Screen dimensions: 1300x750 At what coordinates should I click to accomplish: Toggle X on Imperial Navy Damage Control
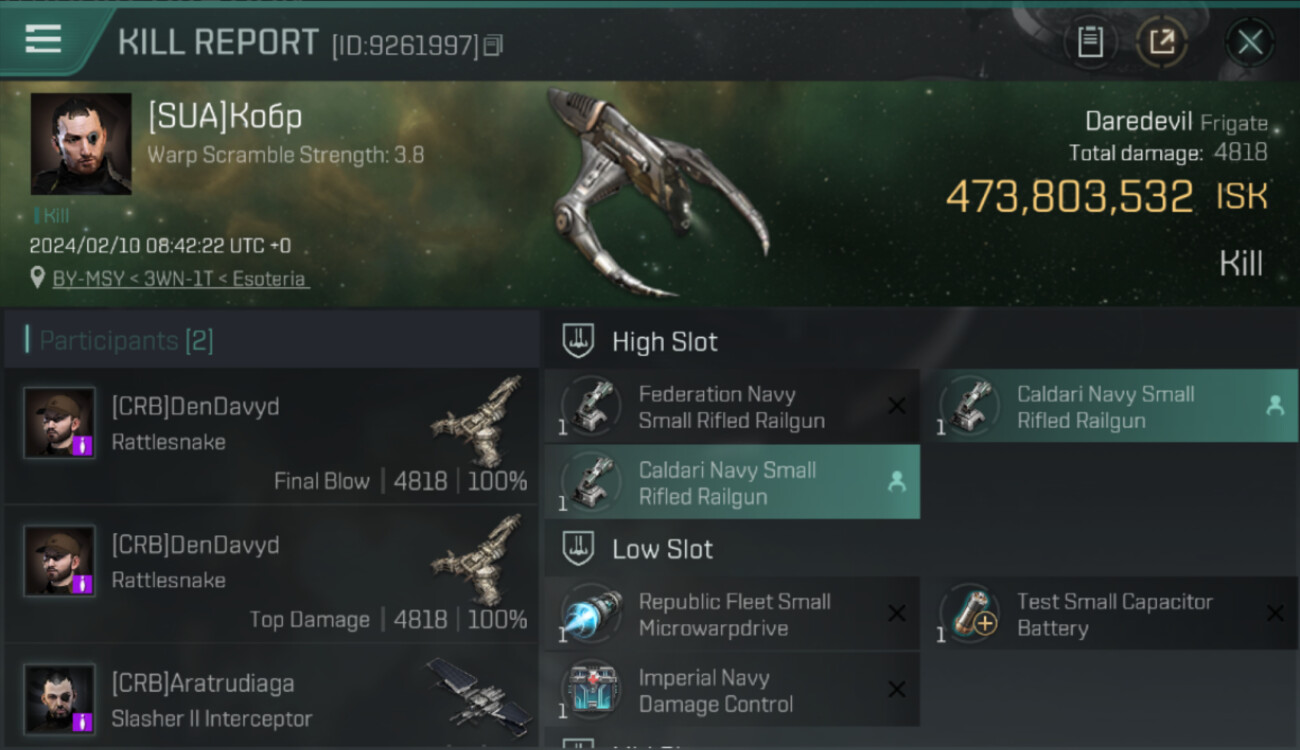pyautogui.click(x=897, y=690)
